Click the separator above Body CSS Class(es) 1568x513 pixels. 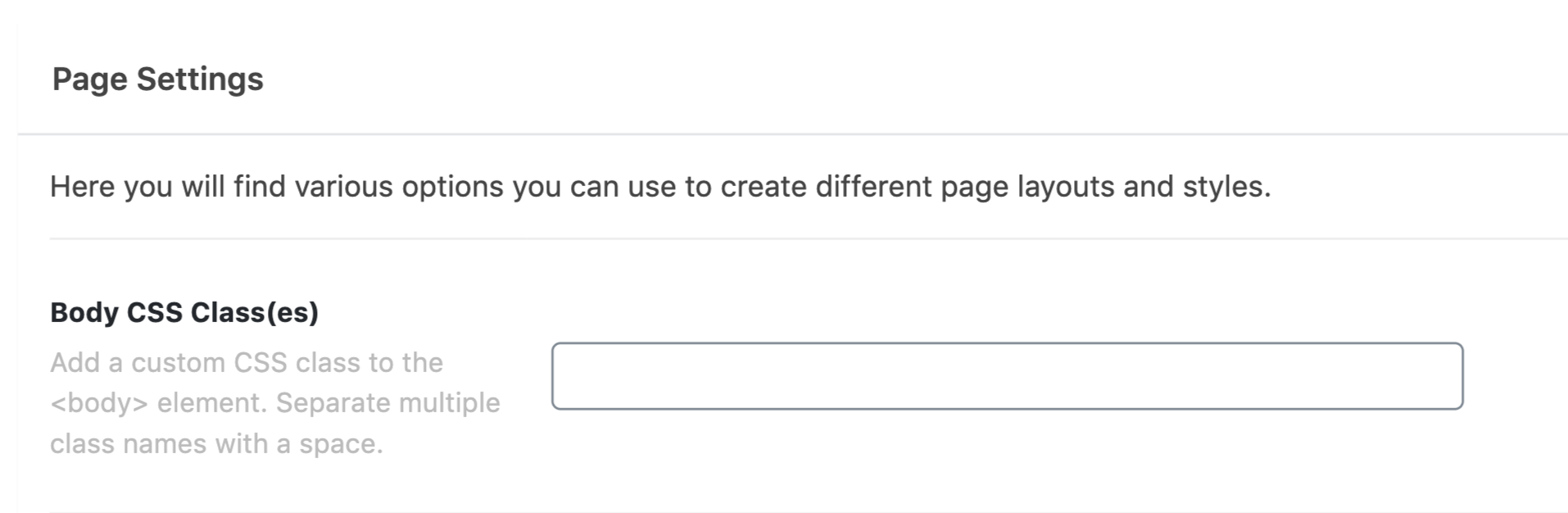783,238
